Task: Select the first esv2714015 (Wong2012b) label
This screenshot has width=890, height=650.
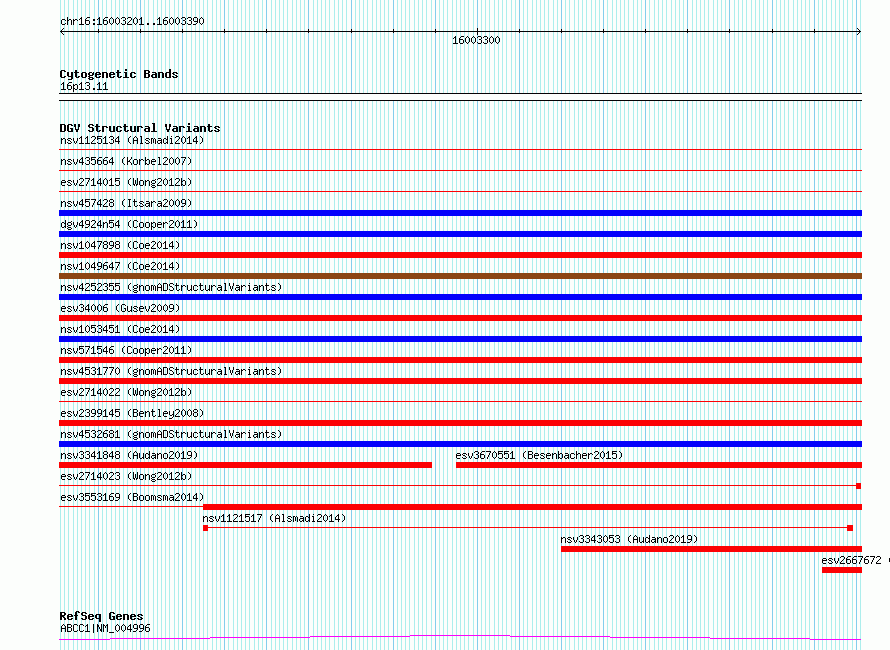Action: (x=126, y=182)
